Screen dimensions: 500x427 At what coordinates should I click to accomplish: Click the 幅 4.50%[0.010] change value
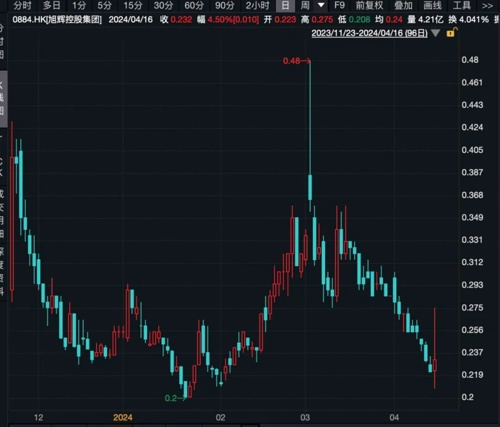(228, 20)
